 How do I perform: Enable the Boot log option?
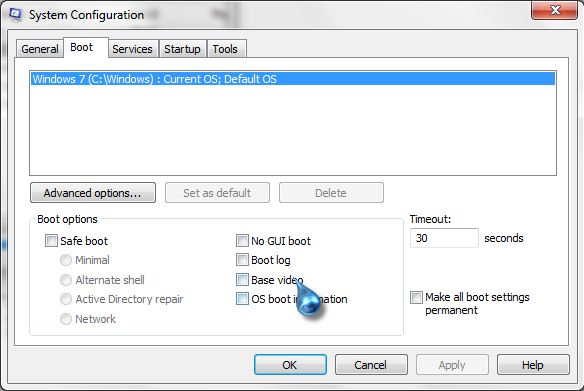pyautogui.click(x=242, y=260)
